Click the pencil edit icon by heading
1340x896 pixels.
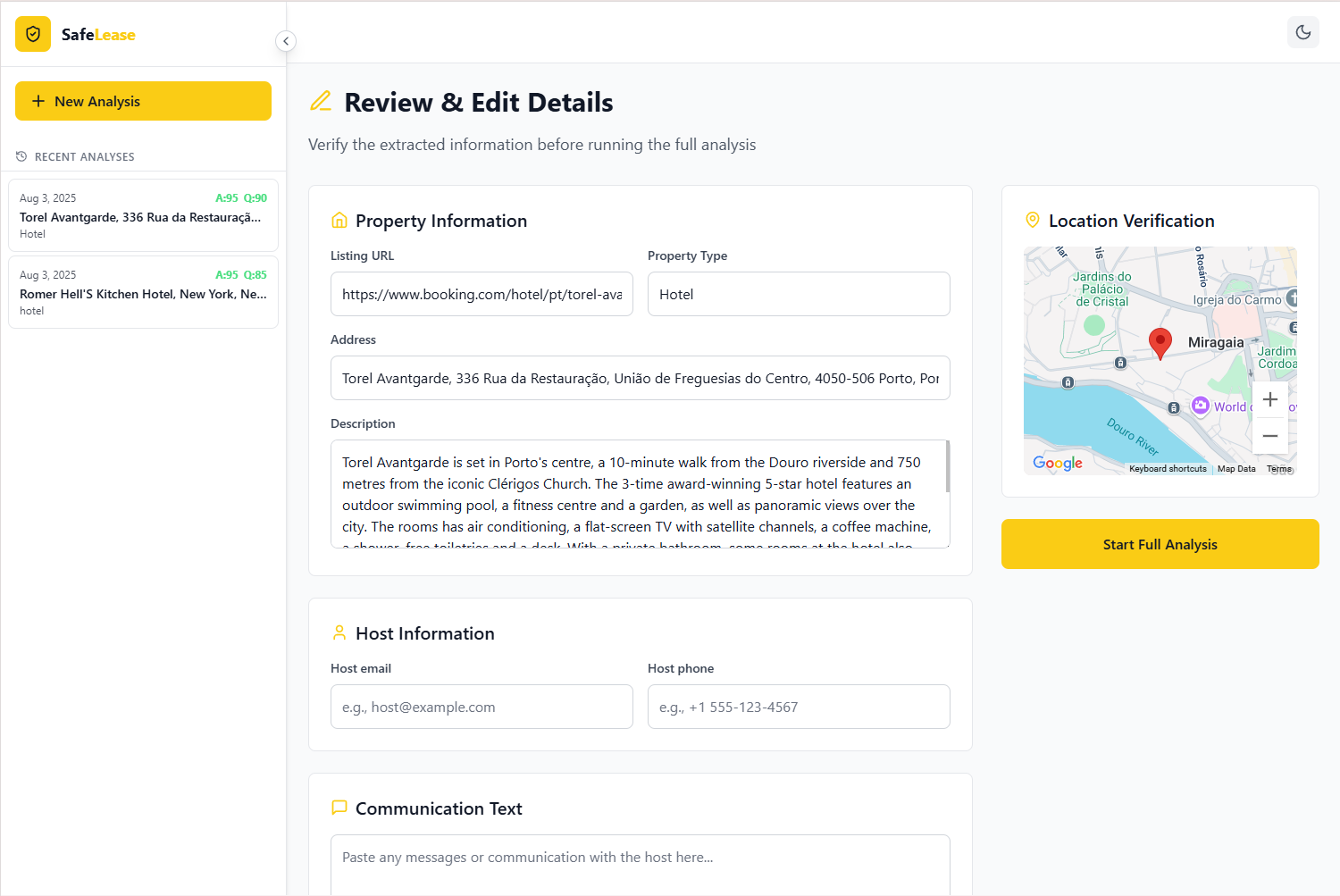(x=321, y=101)
